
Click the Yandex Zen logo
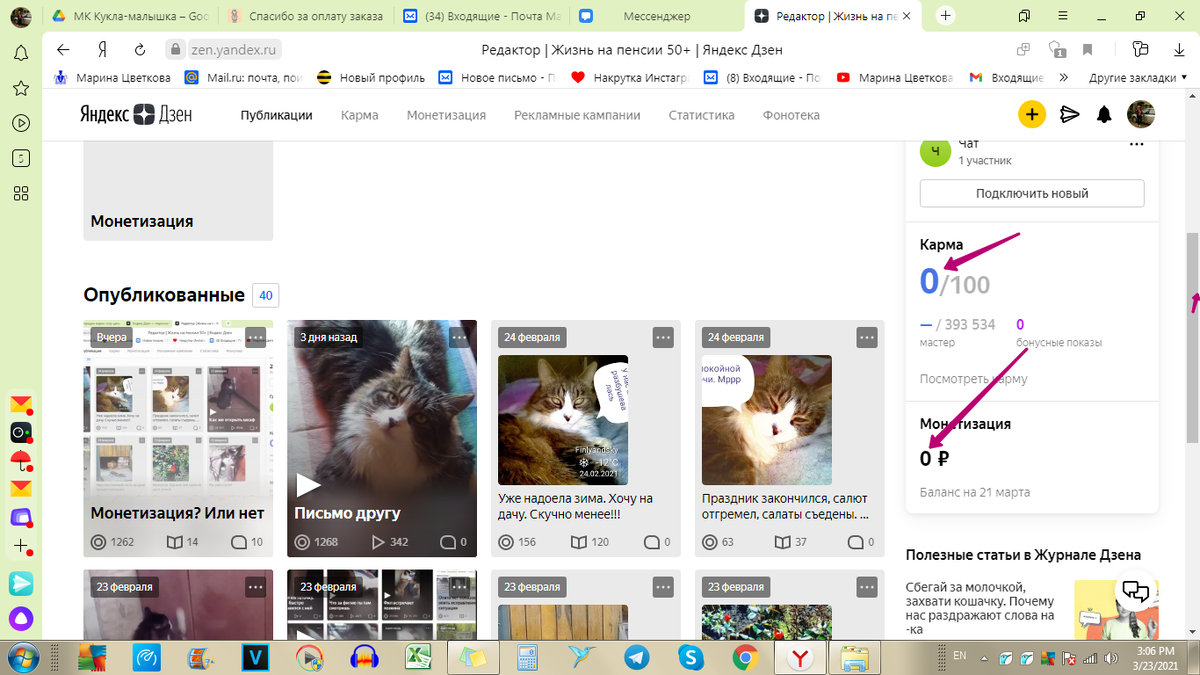click(136, 115)
